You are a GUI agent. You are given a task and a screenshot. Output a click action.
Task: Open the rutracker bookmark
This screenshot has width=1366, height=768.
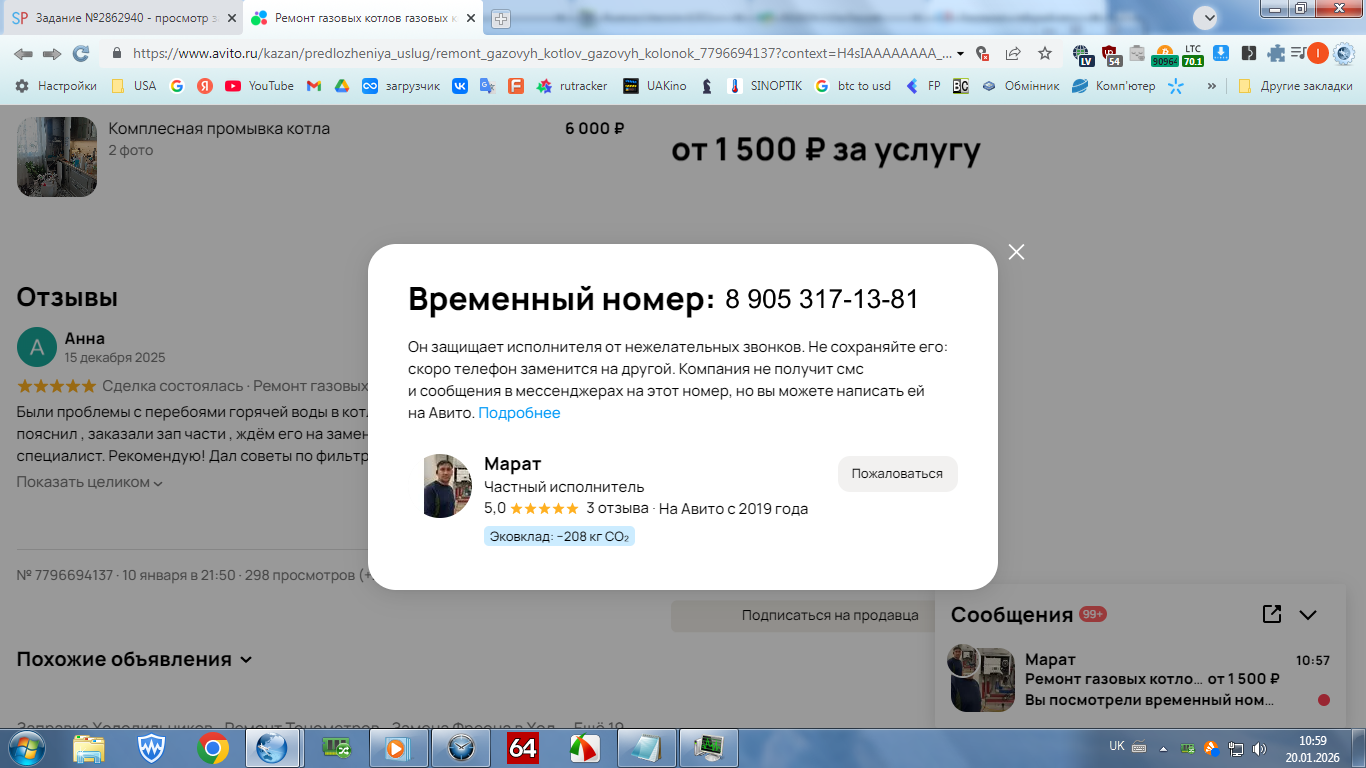click(x=572, y=86)
